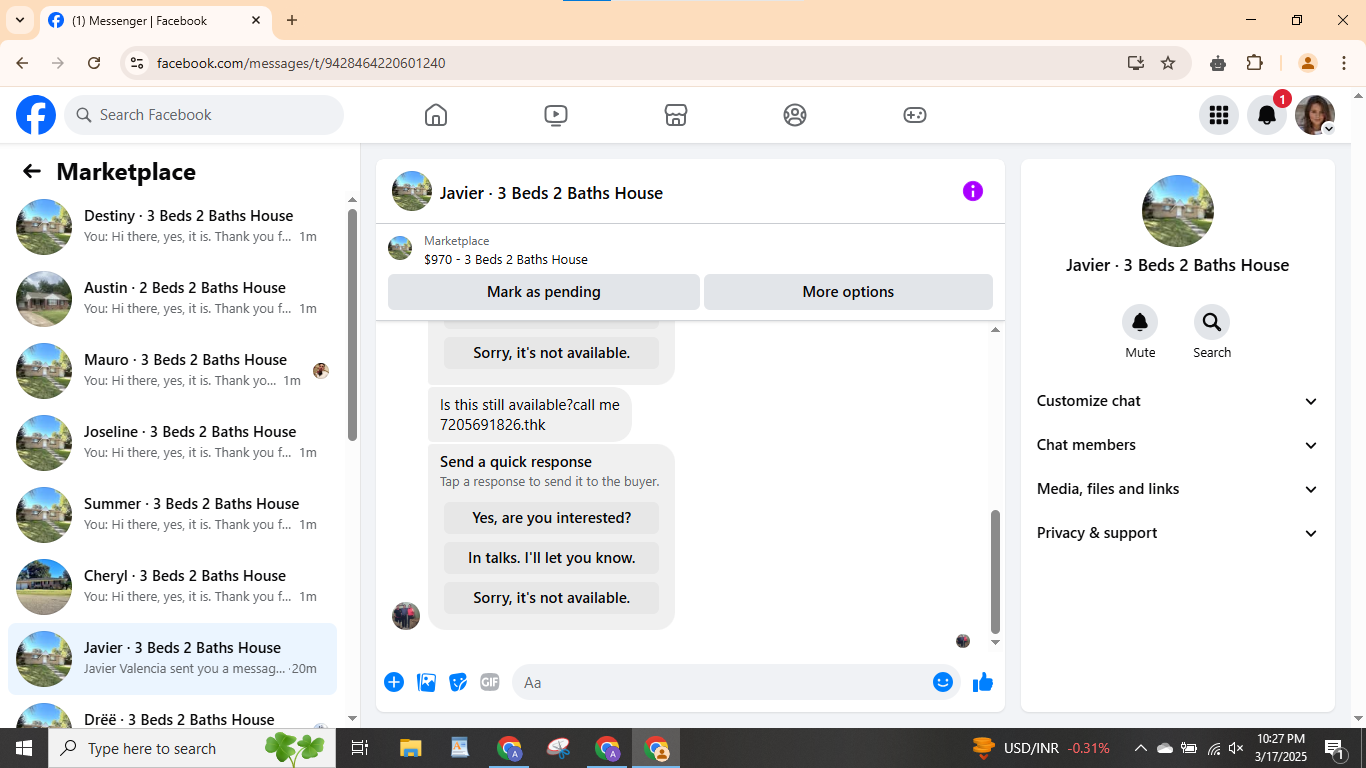Expand Media, files and links section
The image size is (1366, 768).
[1178, 489]
